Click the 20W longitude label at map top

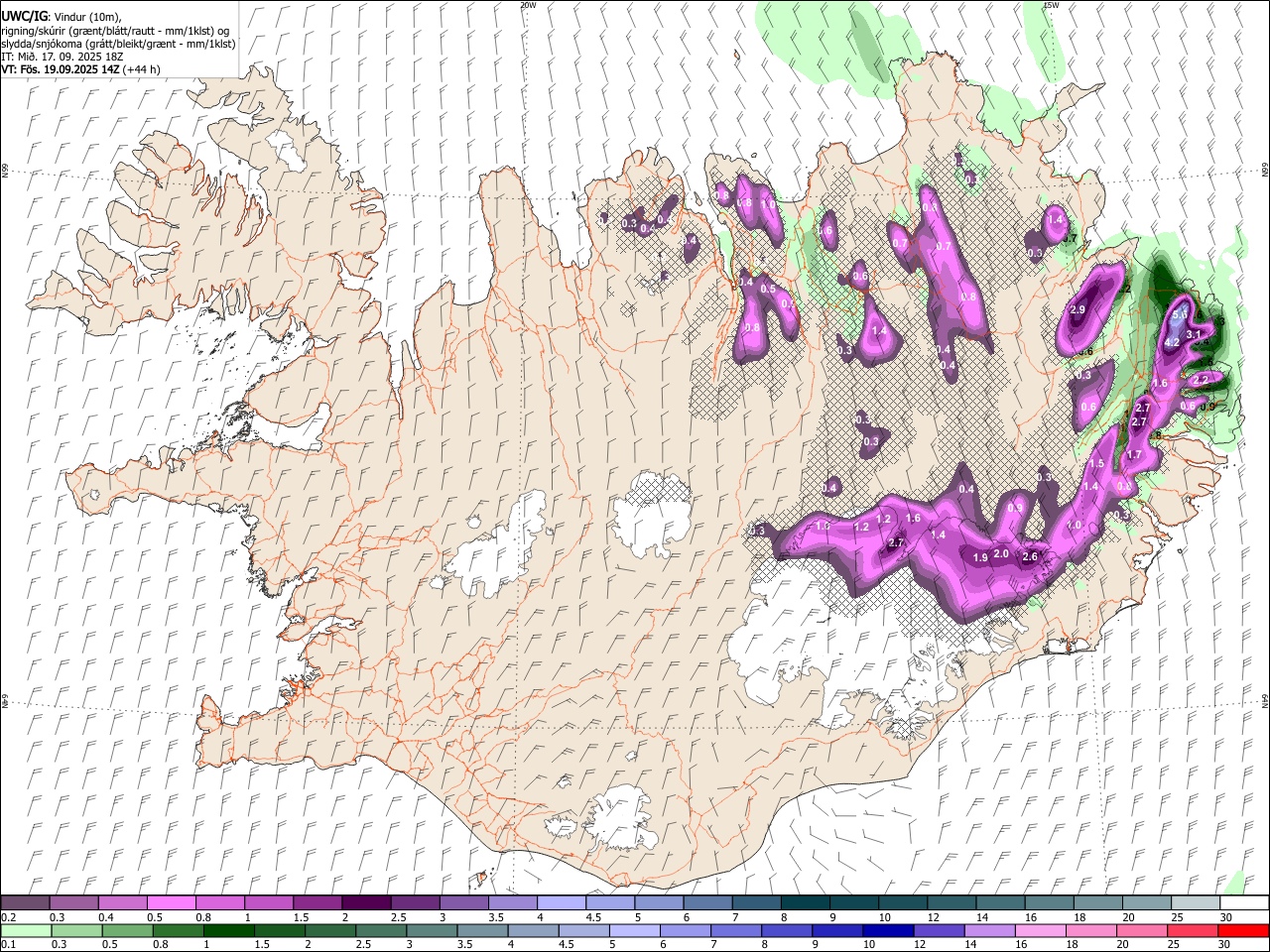[528, 5]
